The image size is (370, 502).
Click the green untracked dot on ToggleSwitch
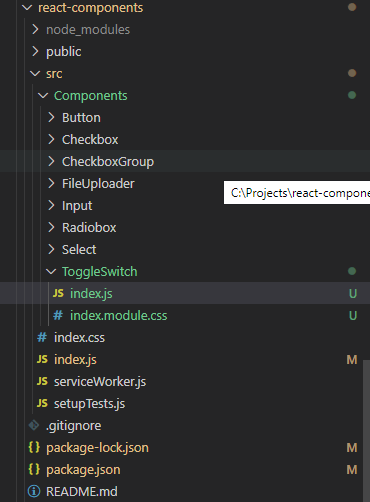[x=352, y=271]
